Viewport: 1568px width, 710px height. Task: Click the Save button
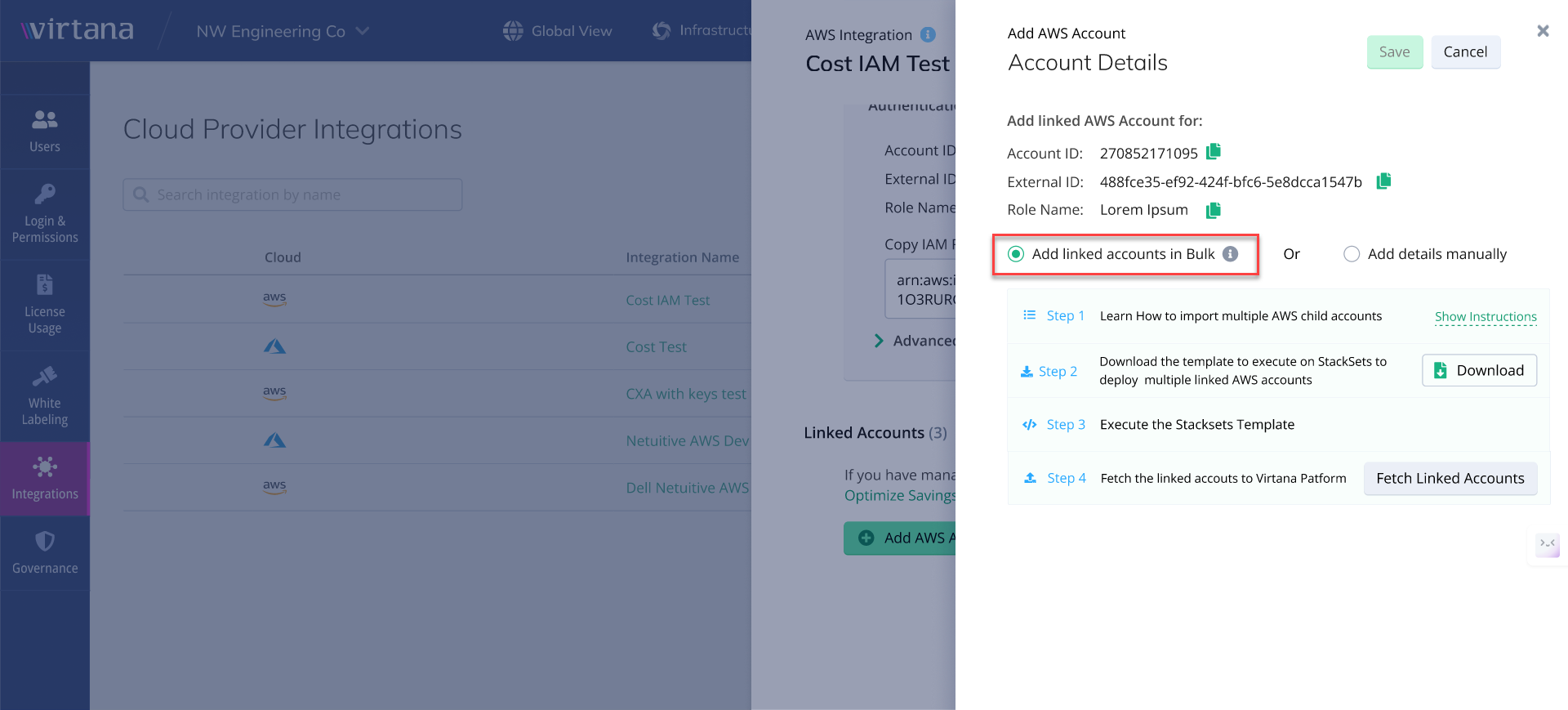(x=1395, y=52)
